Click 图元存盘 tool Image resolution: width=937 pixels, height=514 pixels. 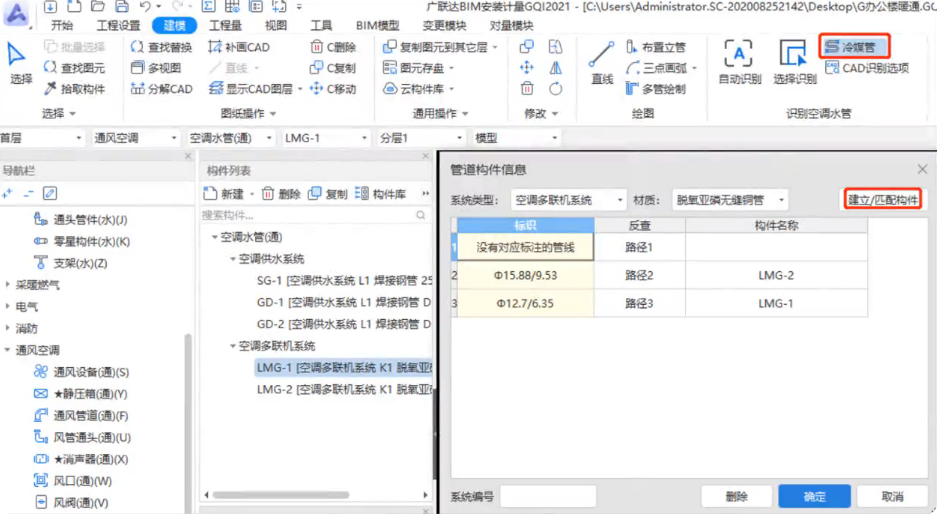tap(418, 68)
